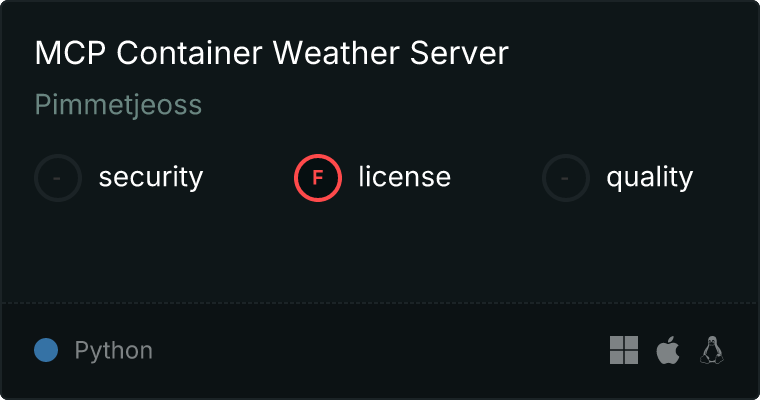Screen dimensions: 760x400
Task: Click the Linux penguin platform icon
Action: (712, 350)
